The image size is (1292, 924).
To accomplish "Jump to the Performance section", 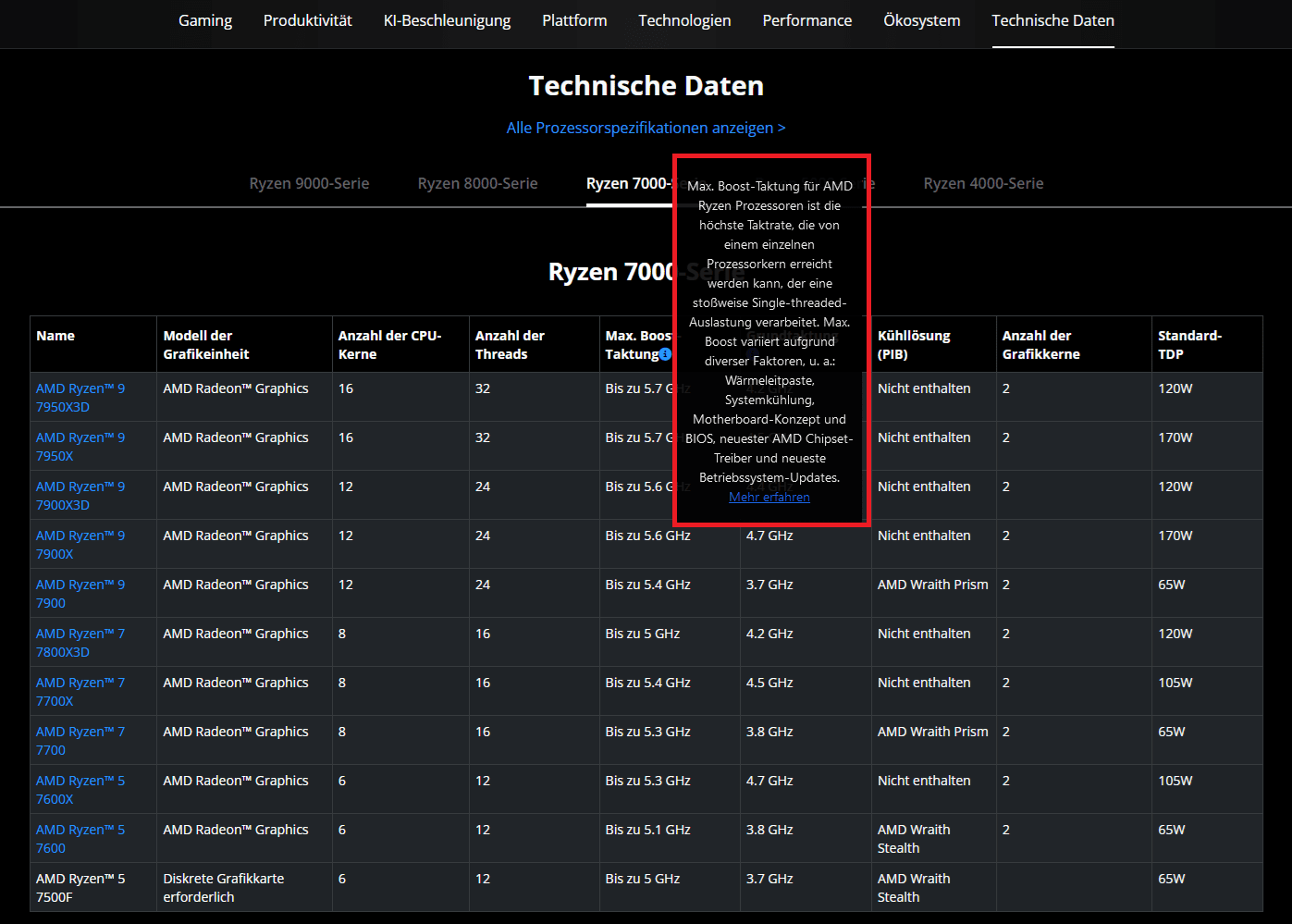I will pos(807,20).
